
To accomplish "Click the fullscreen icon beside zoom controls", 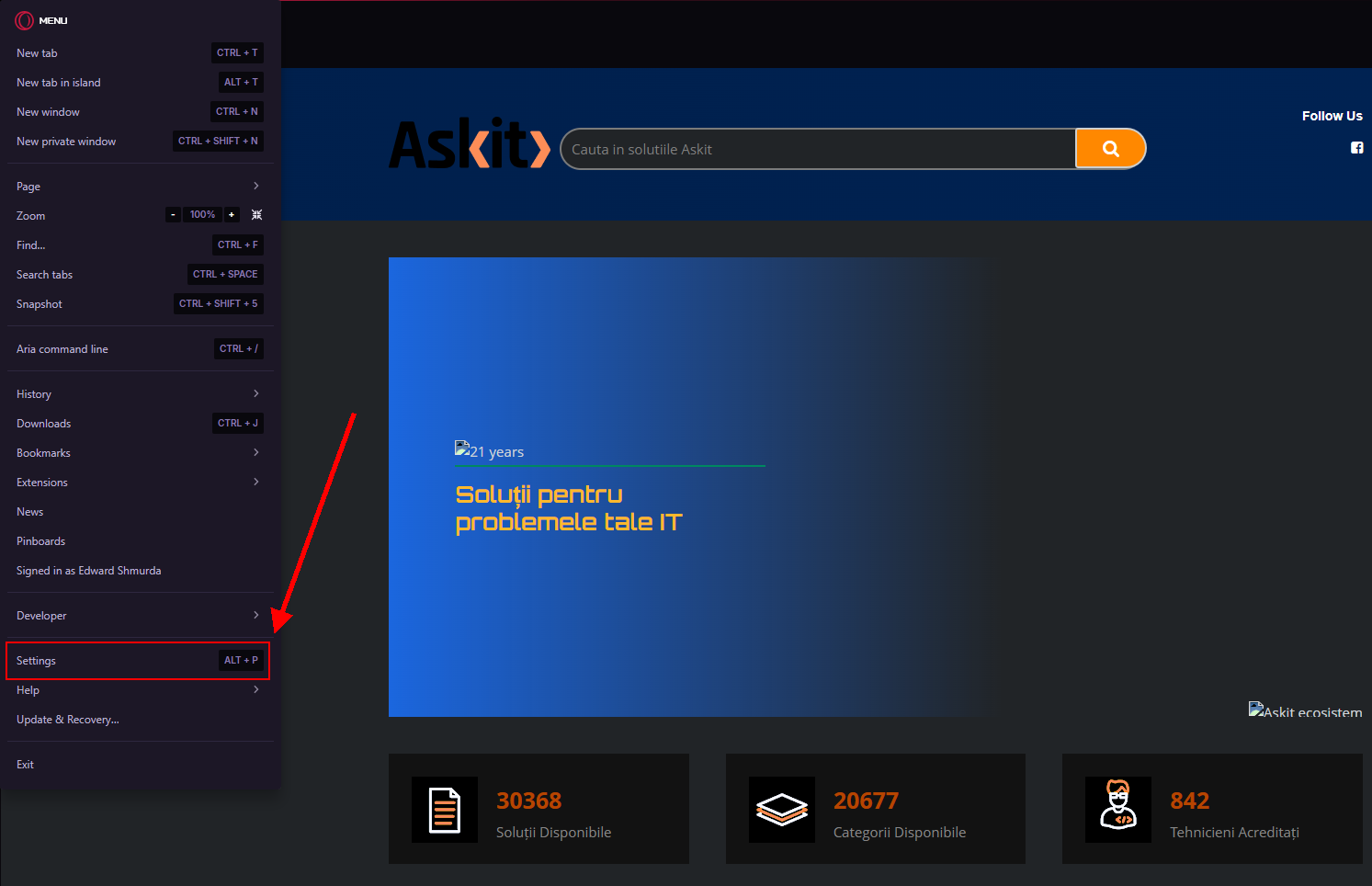I will (256, 215).
